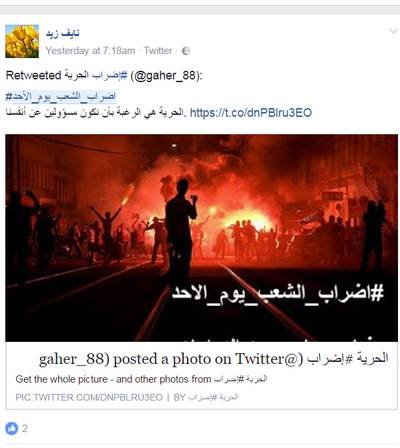This screenshot has height=448, width=400.
Task: Open the 'Yesterday at 7:18am' timestamp
Action: pyautogui.click(x=90, y=51)
